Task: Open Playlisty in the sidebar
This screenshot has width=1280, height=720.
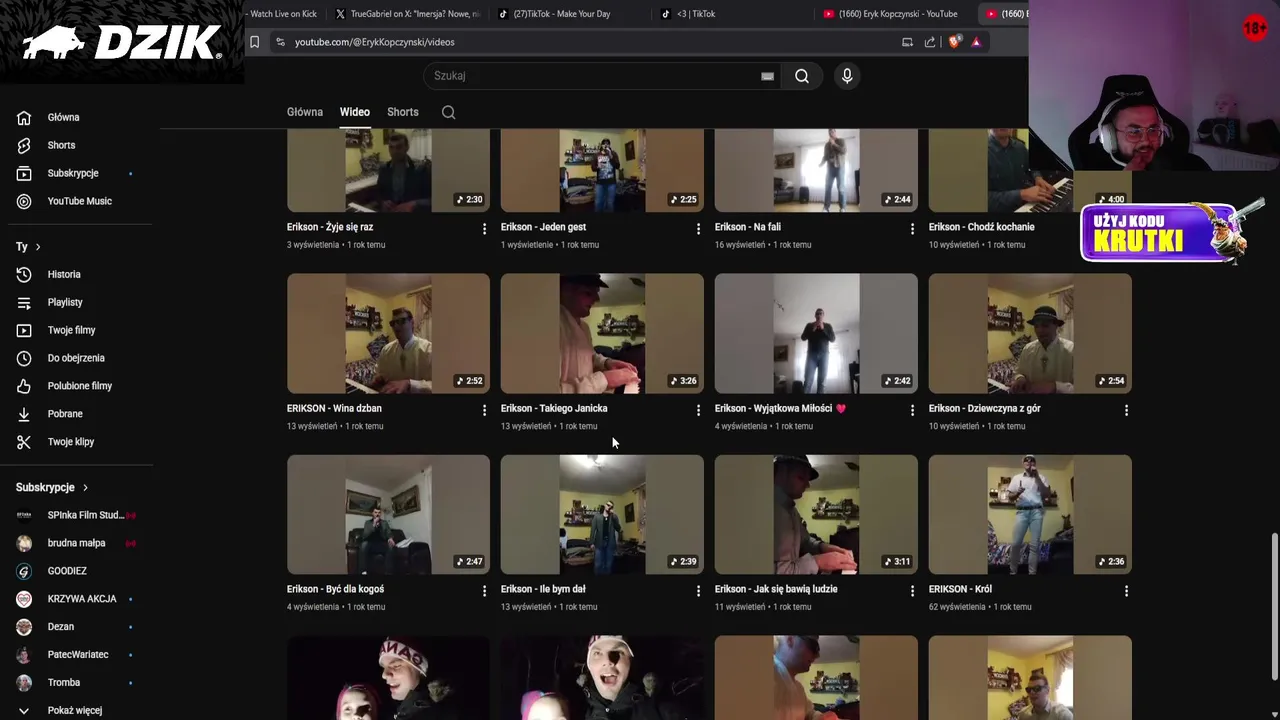Action: [65, 302]
